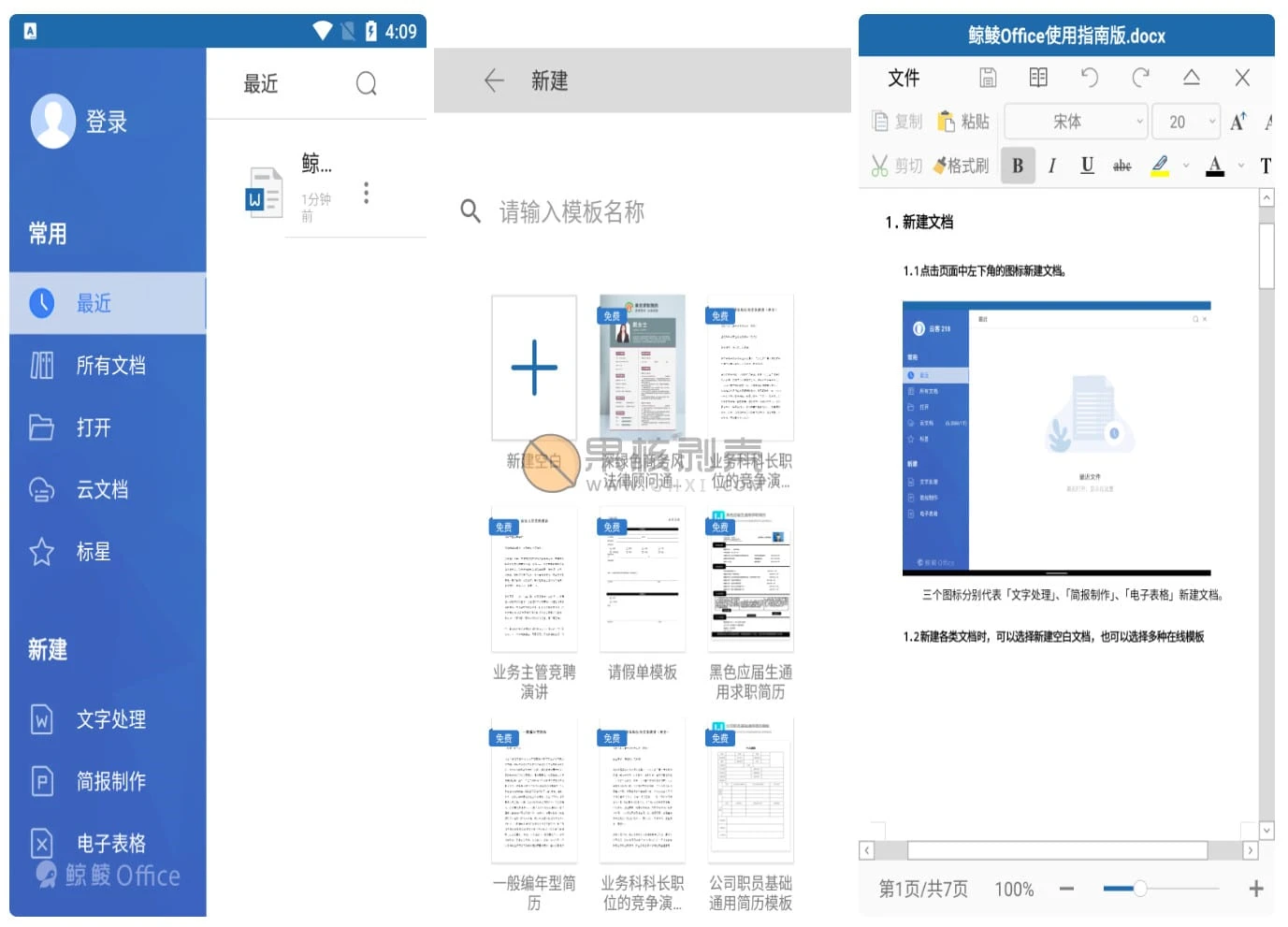
Task: Open the 黑色应届生通用求职简历 template
Action: (x=751, y=580)
